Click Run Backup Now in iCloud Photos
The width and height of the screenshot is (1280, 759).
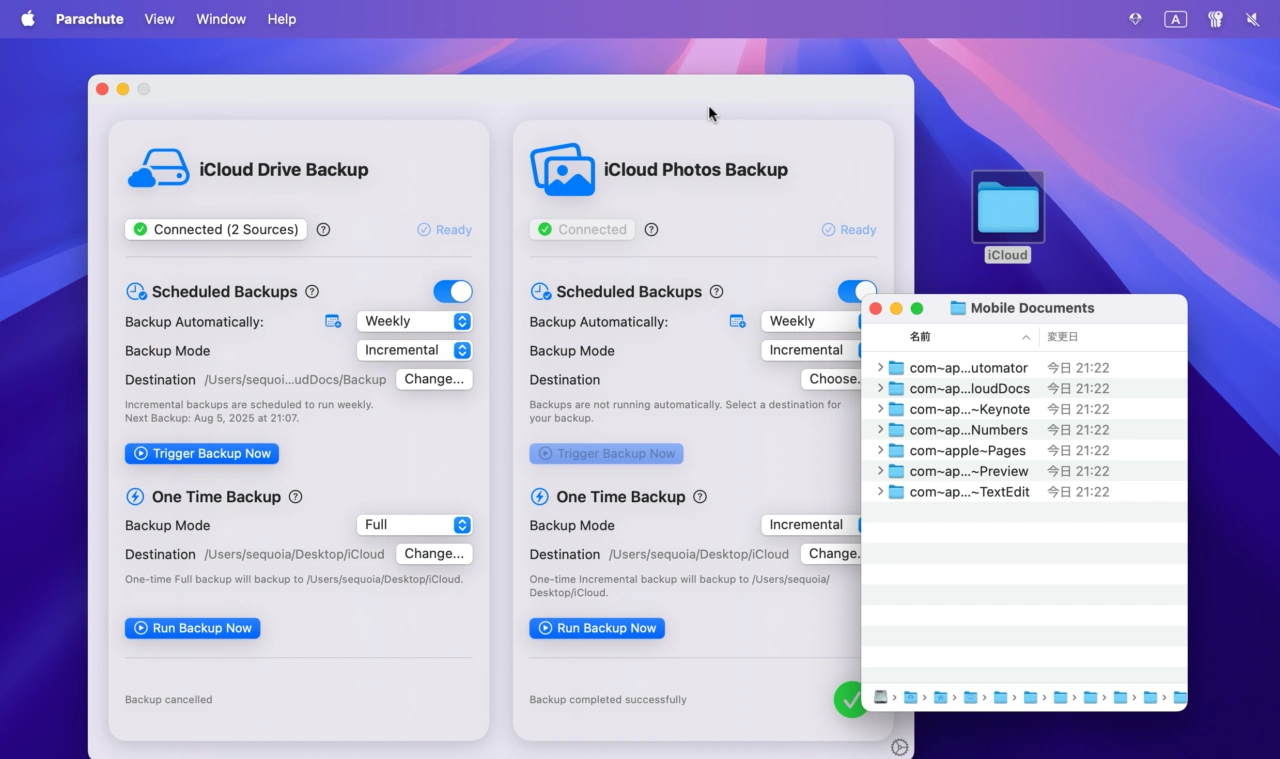[597, 629]
